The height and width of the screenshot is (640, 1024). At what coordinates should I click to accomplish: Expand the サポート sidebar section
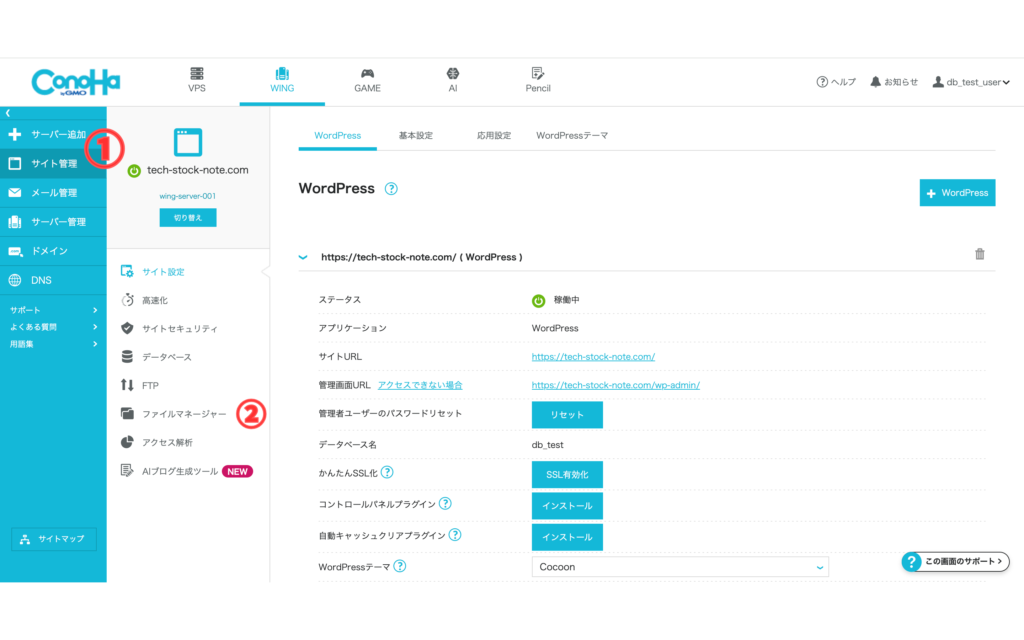click(x=53, y=311)
